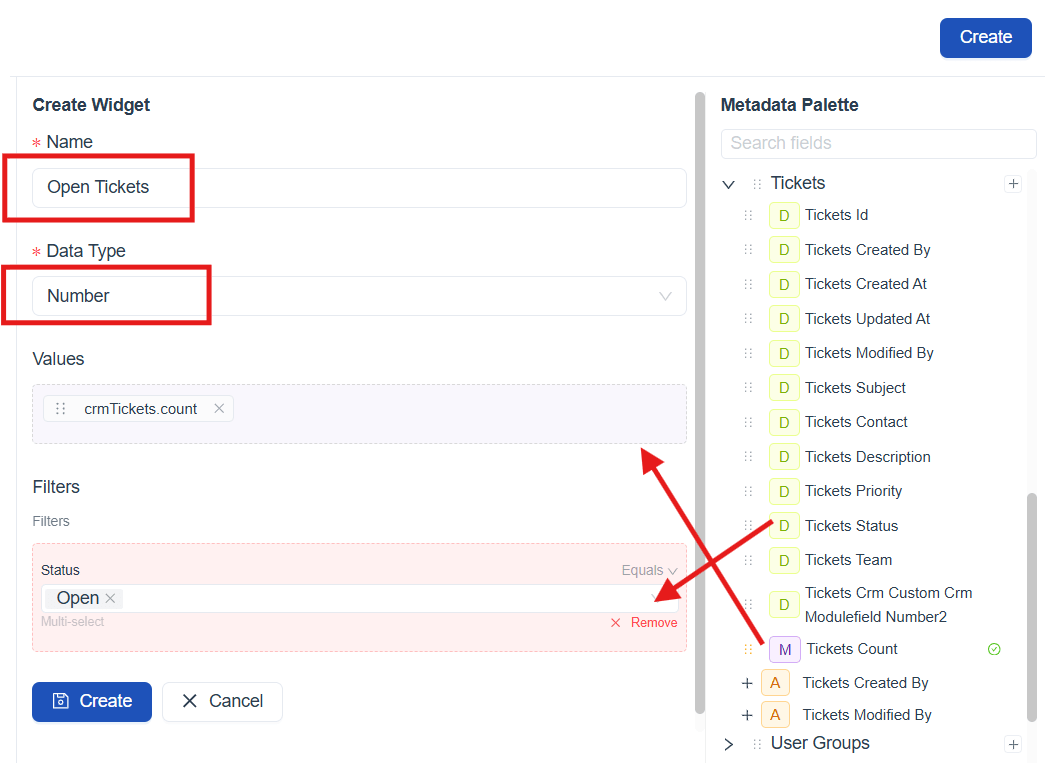Click the plus icon beside Tickets group
Image resolution: width=1045 pixels, height=763 pixels.
(1013, 184)
